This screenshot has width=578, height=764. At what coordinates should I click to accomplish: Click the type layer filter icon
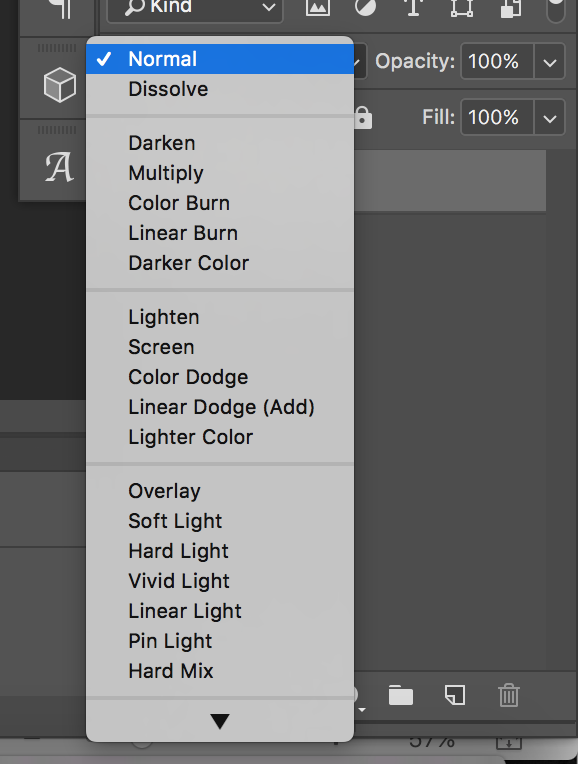[x=413, y=7]
